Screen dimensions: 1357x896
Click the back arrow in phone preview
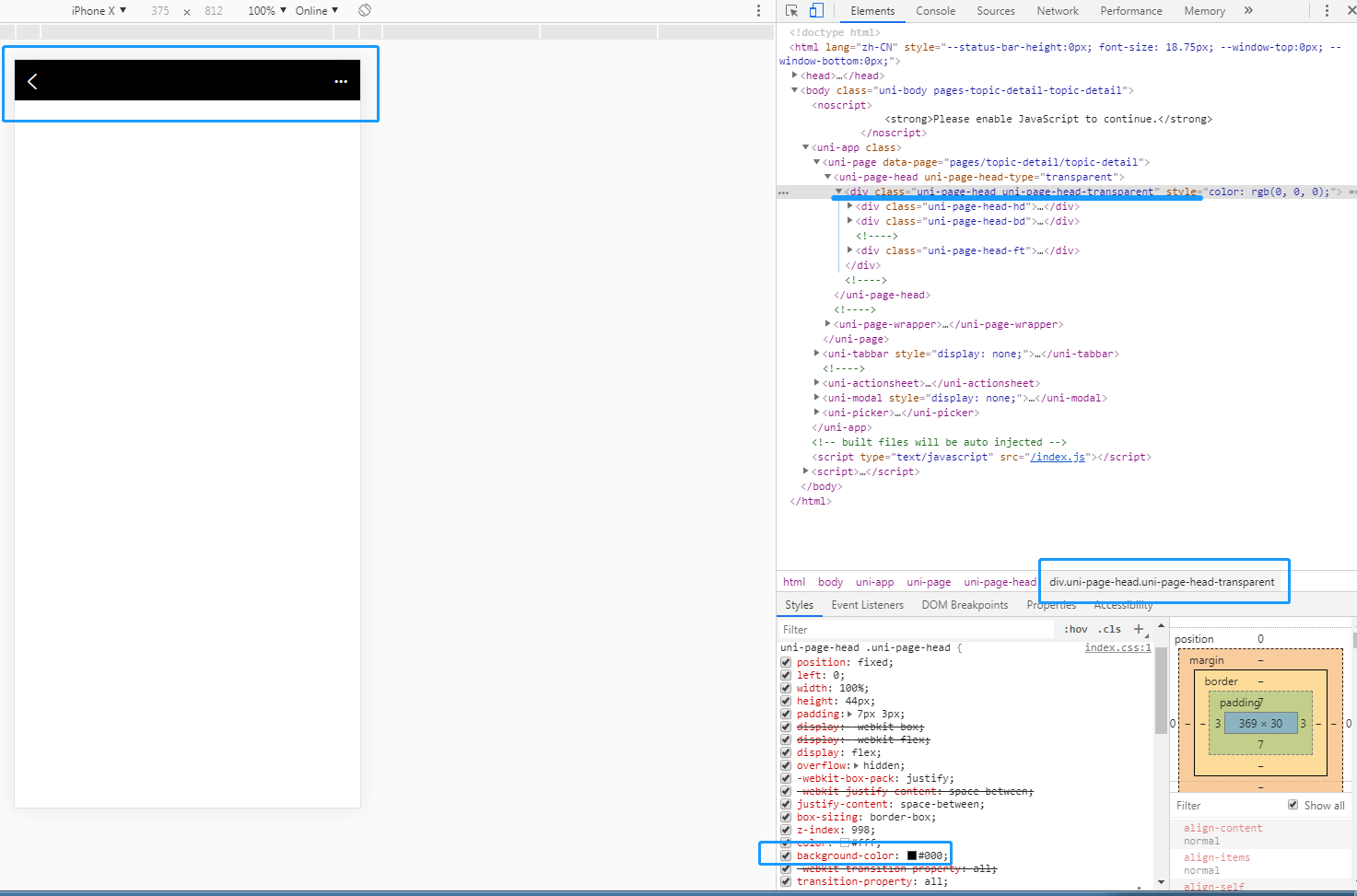point(32,81)
